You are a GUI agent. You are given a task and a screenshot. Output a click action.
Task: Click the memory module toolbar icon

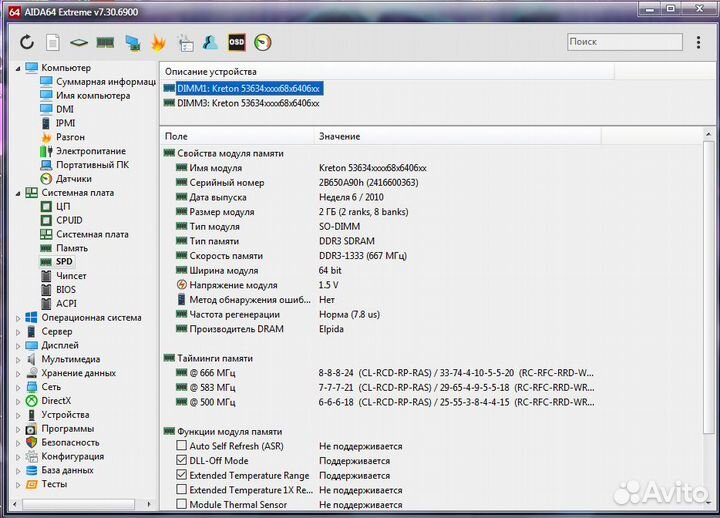click(x=105, y=42)
